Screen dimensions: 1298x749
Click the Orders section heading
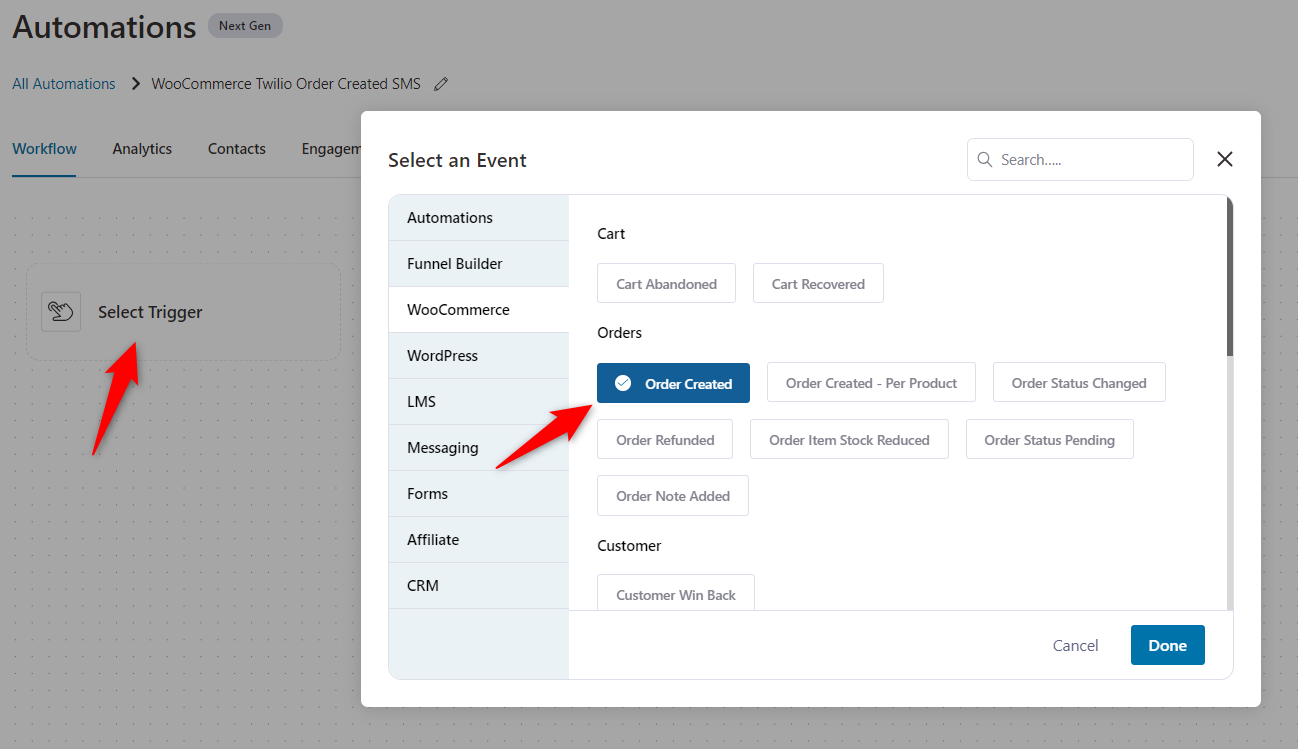tap(620, 332)
